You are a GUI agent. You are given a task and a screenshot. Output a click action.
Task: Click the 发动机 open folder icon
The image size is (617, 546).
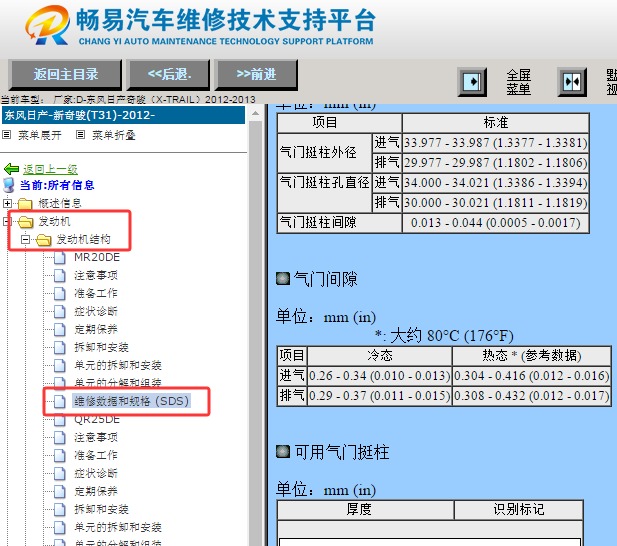click(26, 222)
